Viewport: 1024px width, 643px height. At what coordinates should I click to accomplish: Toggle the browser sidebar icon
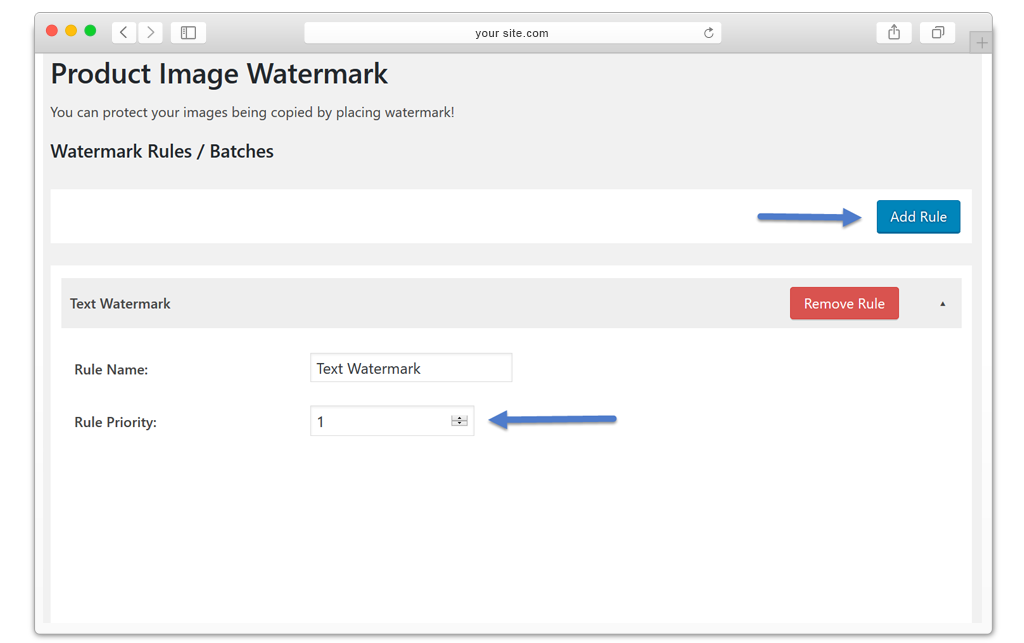(x=188, y=32)
